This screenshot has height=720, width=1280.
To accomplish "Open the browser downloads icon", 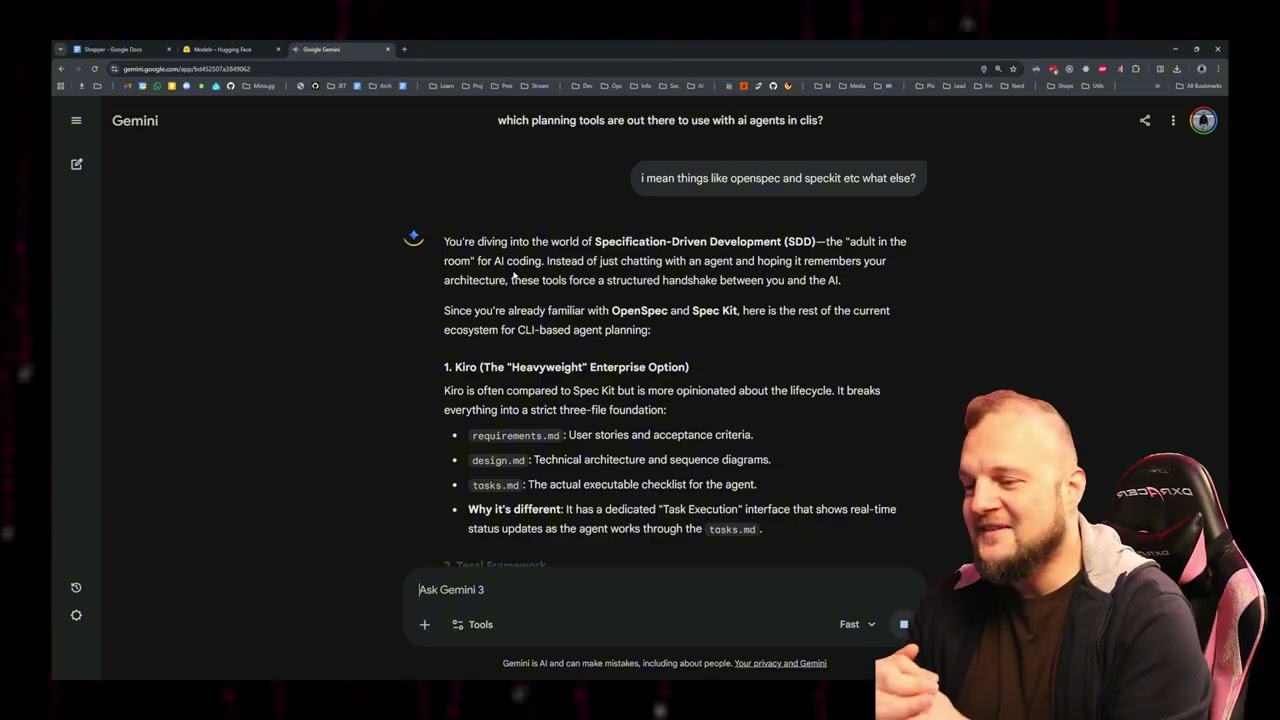I will (x=1177, y=69).
